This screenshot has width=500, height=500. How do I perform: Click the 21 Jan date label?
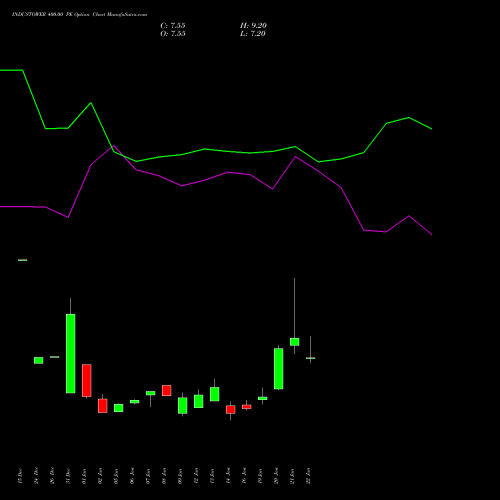292,476
